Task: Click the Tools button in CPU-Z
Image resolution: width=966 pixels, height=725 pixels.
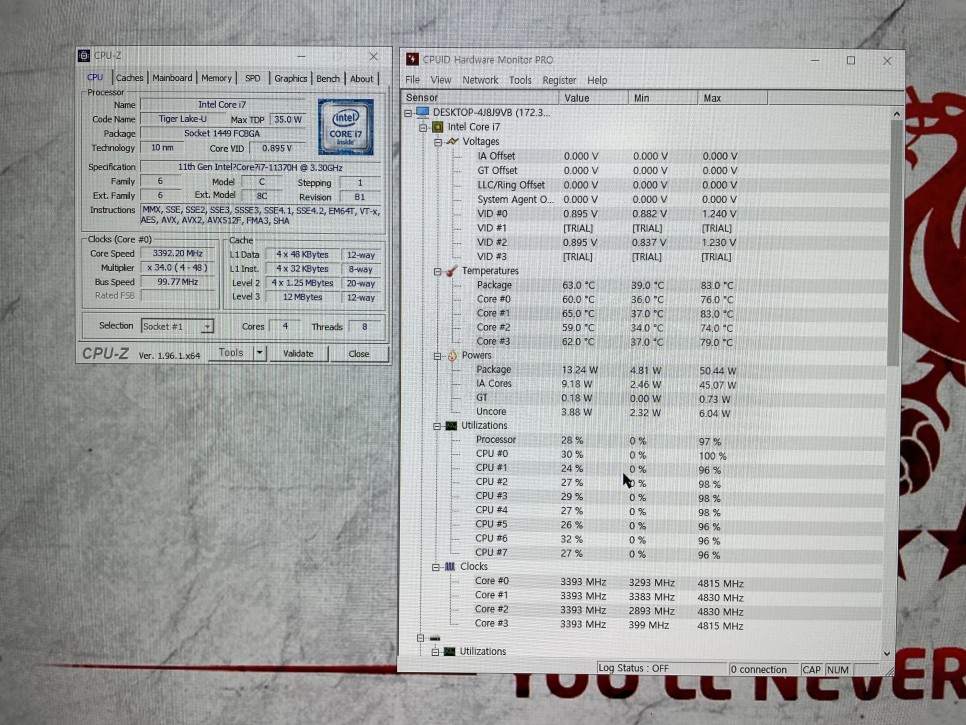Action: tap(232, 353)
